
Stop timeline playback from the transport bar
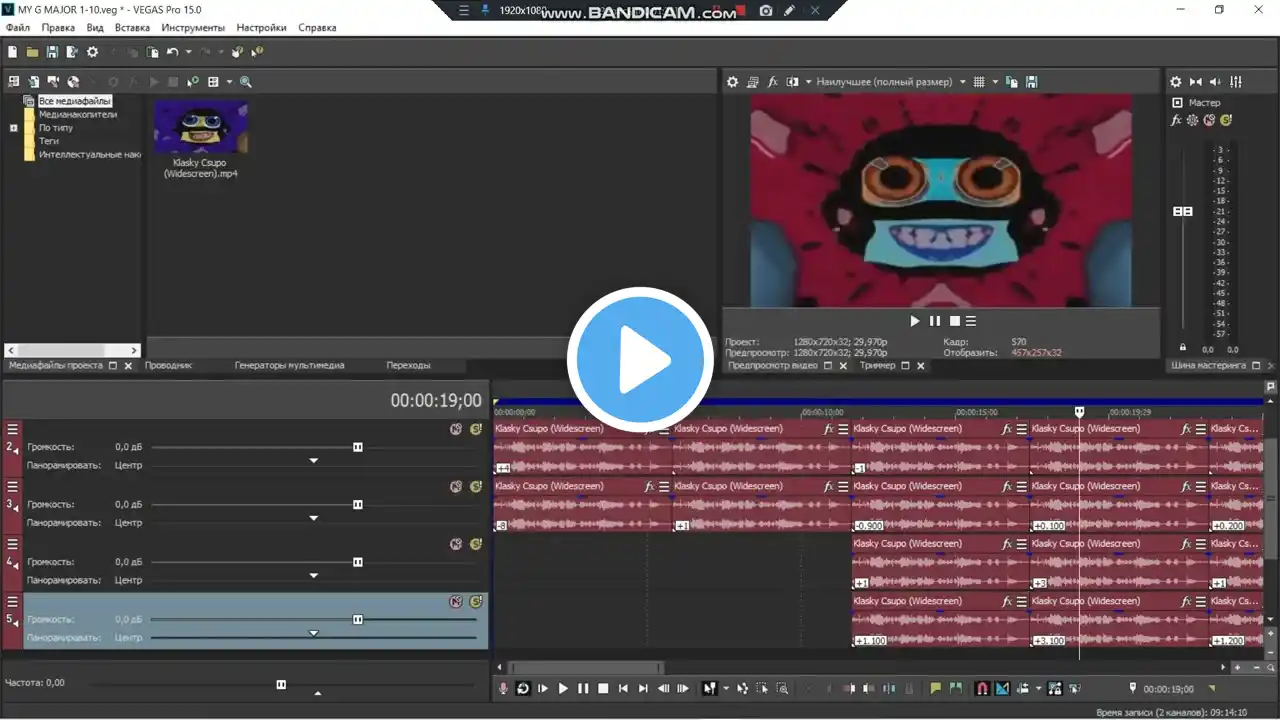[x=603, y=688]
